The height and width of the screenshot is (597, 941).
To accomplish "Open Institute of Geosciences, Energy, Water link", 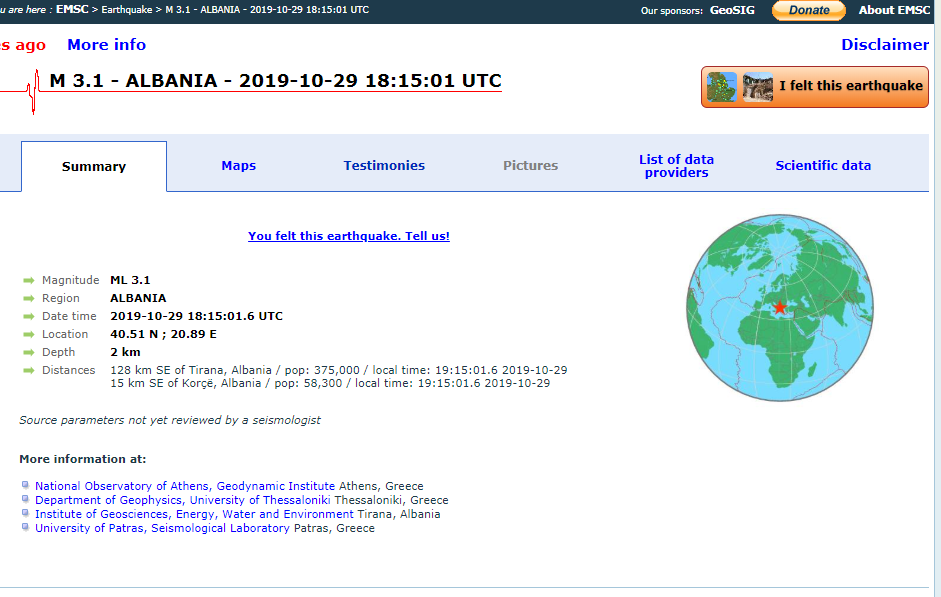I will click(x=194, y=514).
